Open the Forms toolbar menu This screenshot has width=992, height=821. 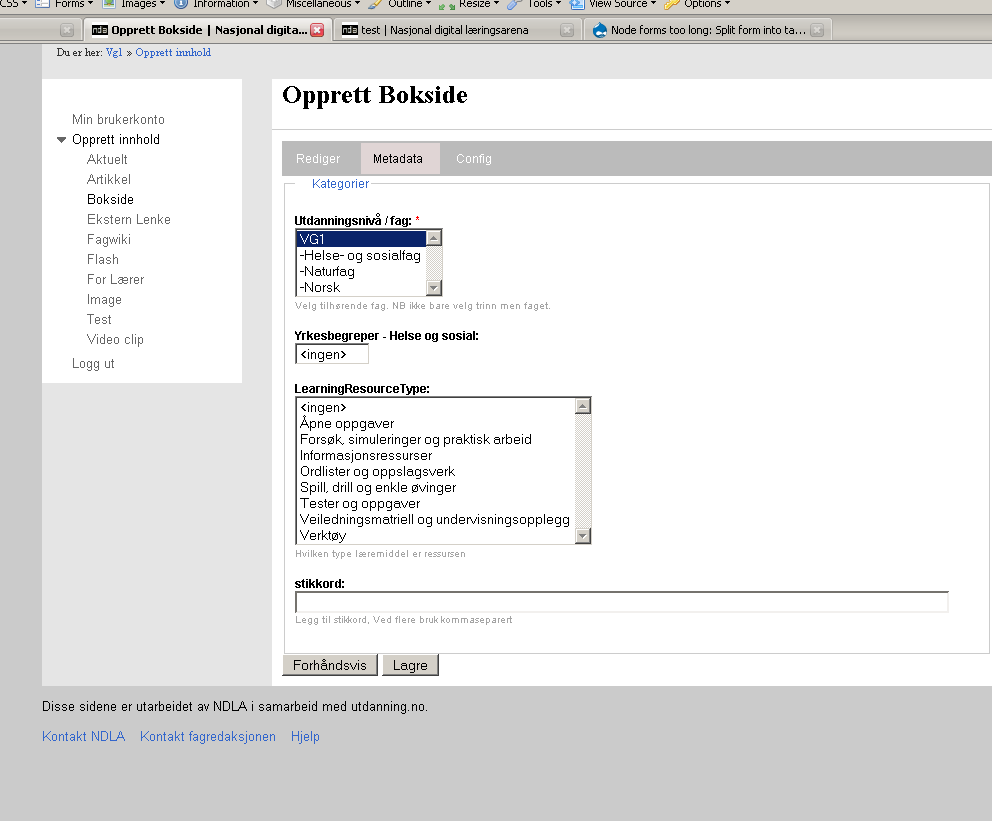tap(65, 4)
